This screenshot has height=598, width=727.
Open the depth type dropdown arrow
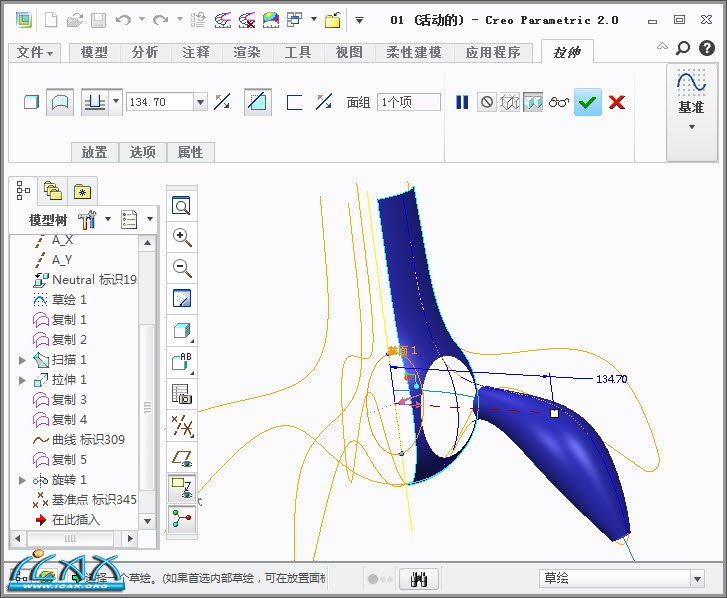point(116,101)
